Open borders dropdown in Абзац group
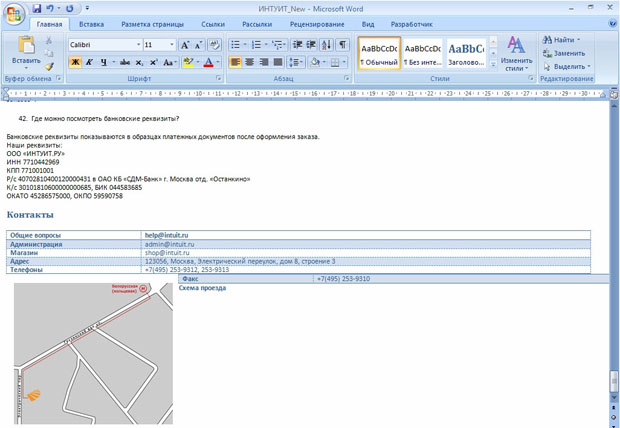 coord(344,62)
